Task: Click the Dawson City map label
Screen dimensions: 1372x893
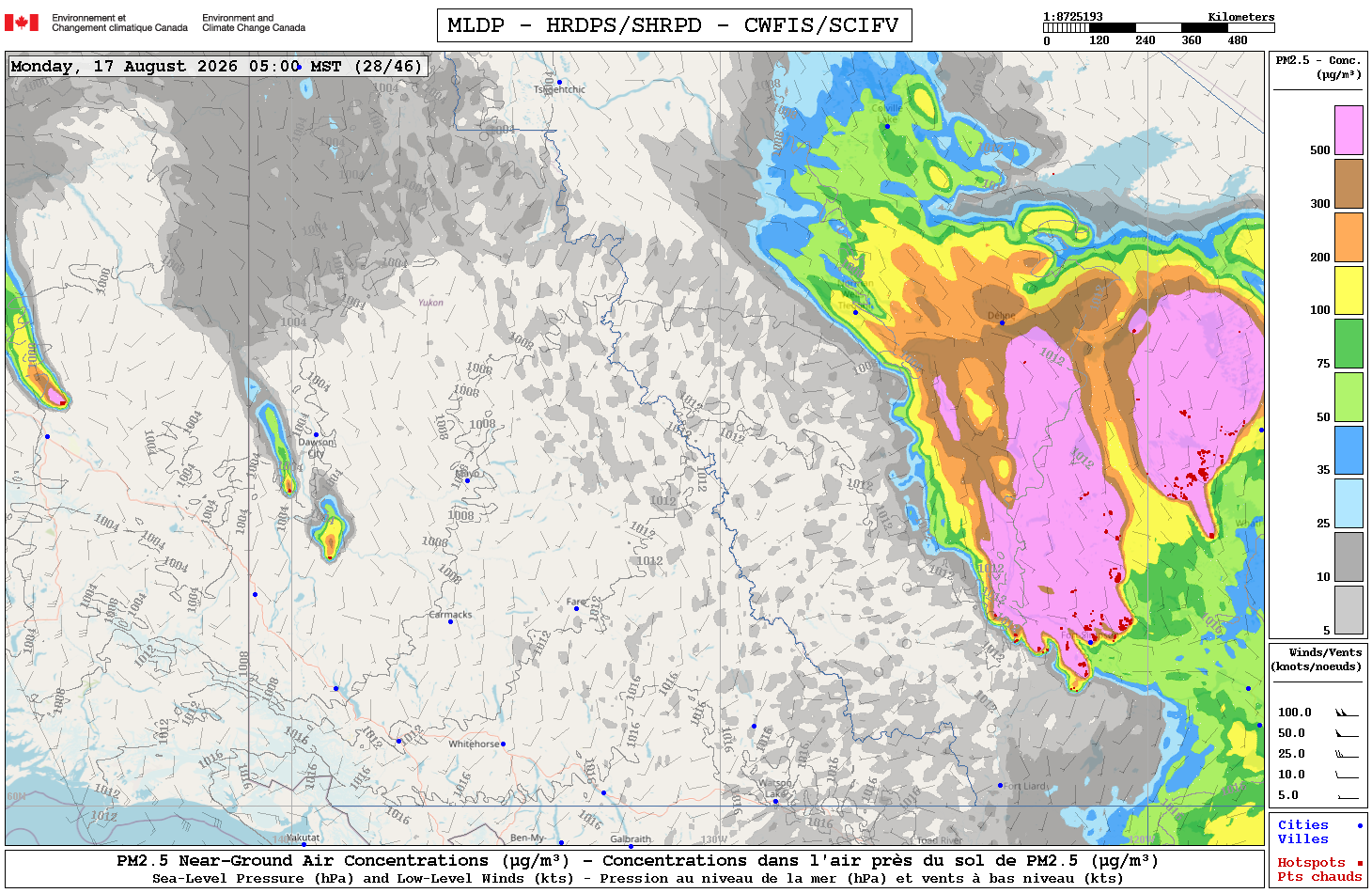Action: pos(317,447)
